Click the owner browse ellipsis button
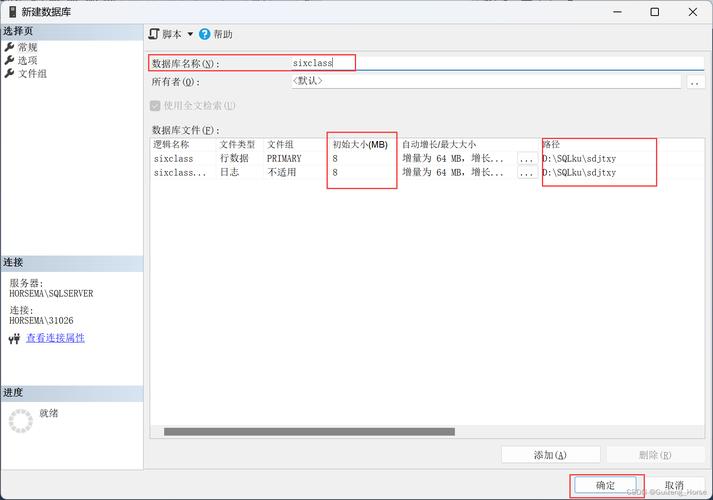713x500 pixels. coord(696,82)
